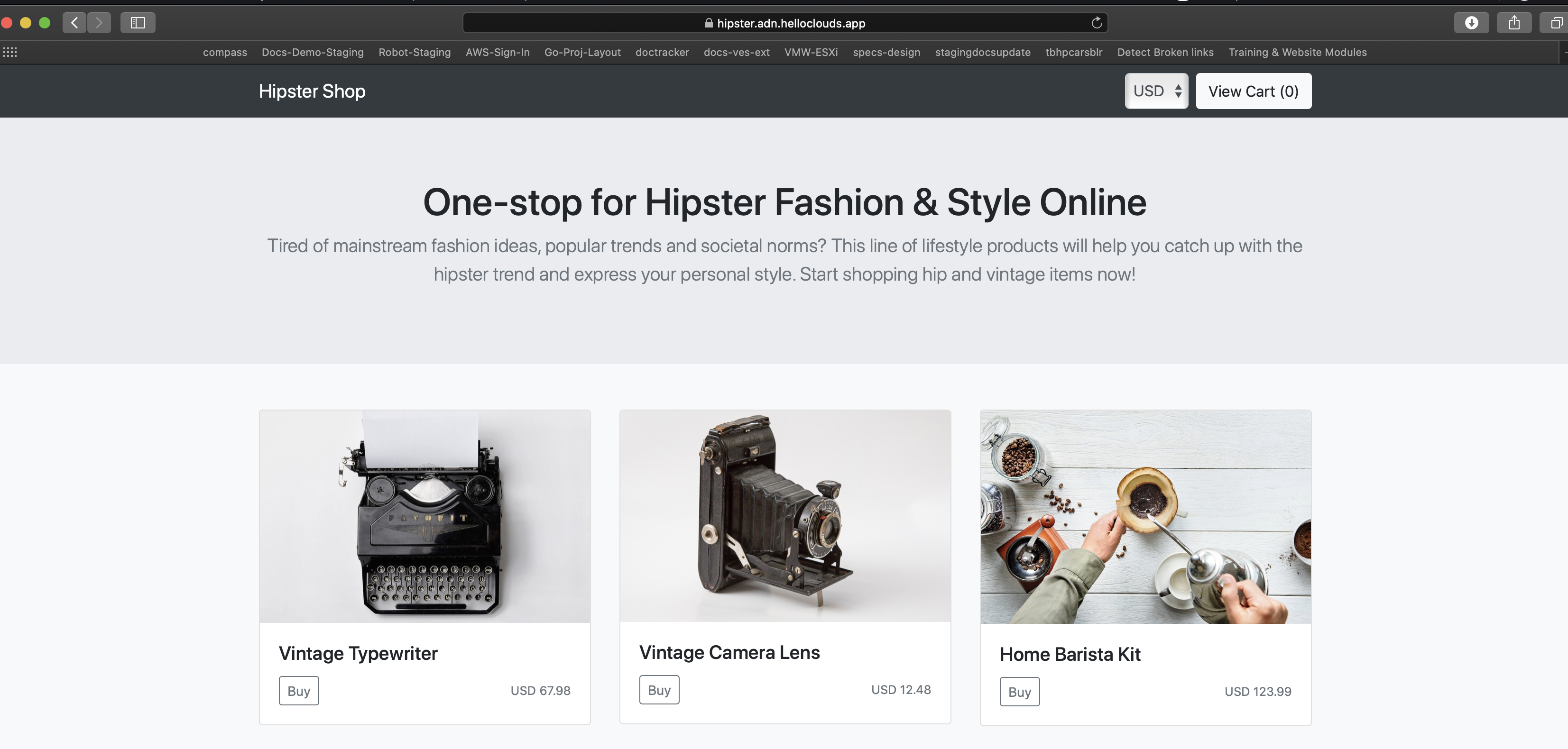The width and height of the screenshot is (1568, 749).
Task: Show tab overview icon
Action: pyautogui.click(x=1555, y=23)
